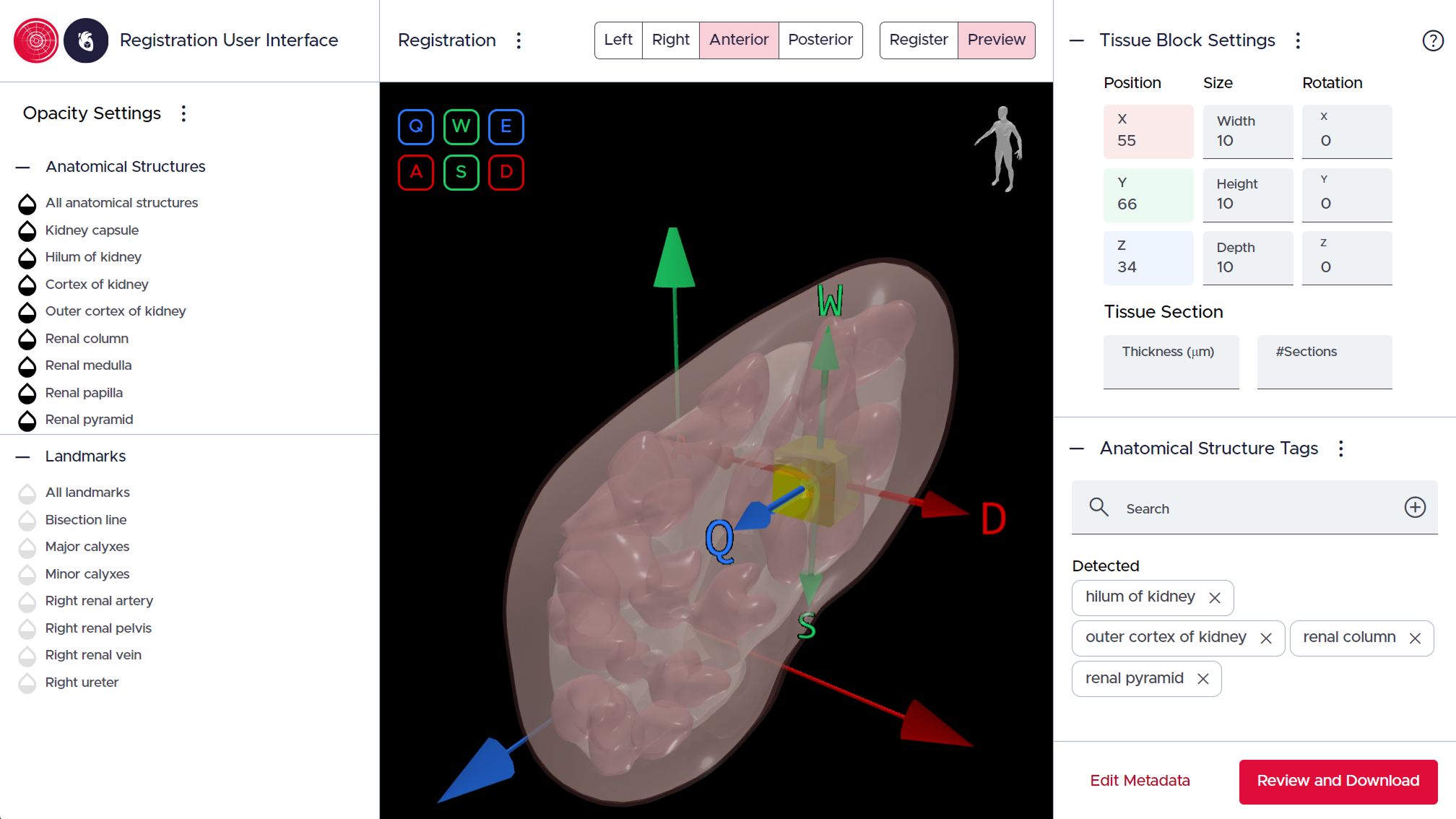Click the X position field showing 55

click(1148, 131)
